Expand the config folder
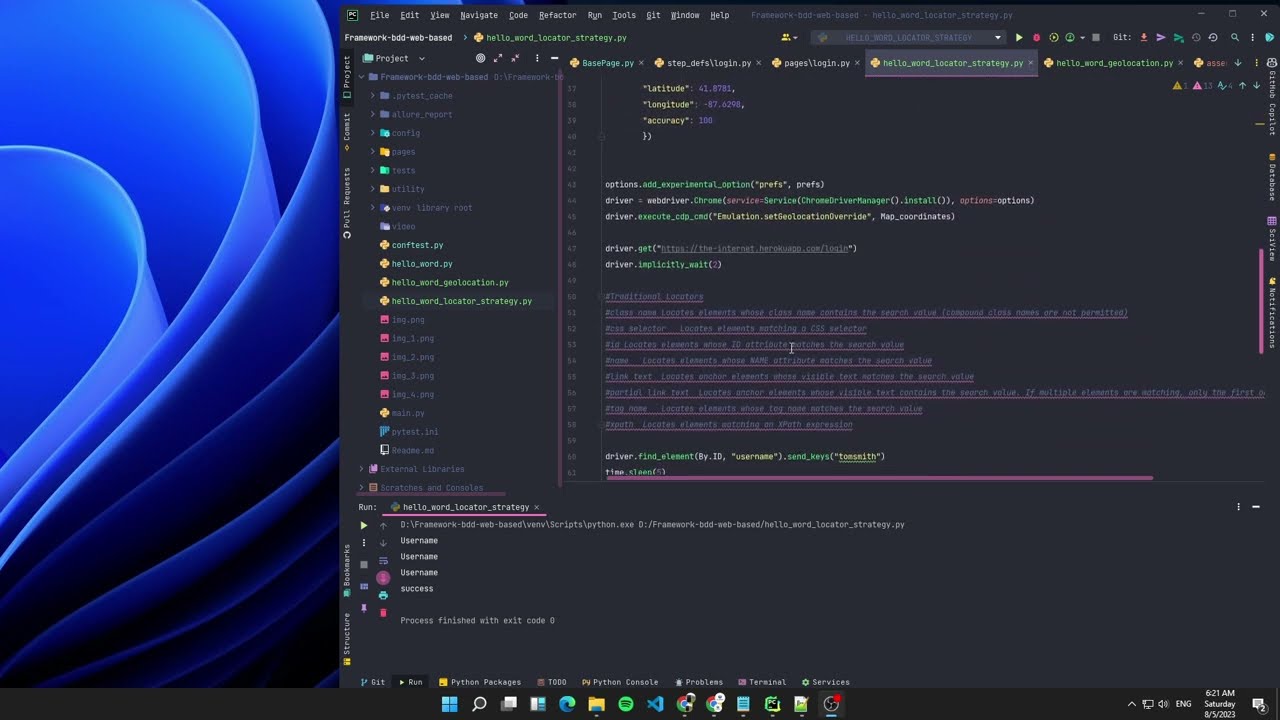This screenshot has height=720, width=1280. [x=373, y=133]
